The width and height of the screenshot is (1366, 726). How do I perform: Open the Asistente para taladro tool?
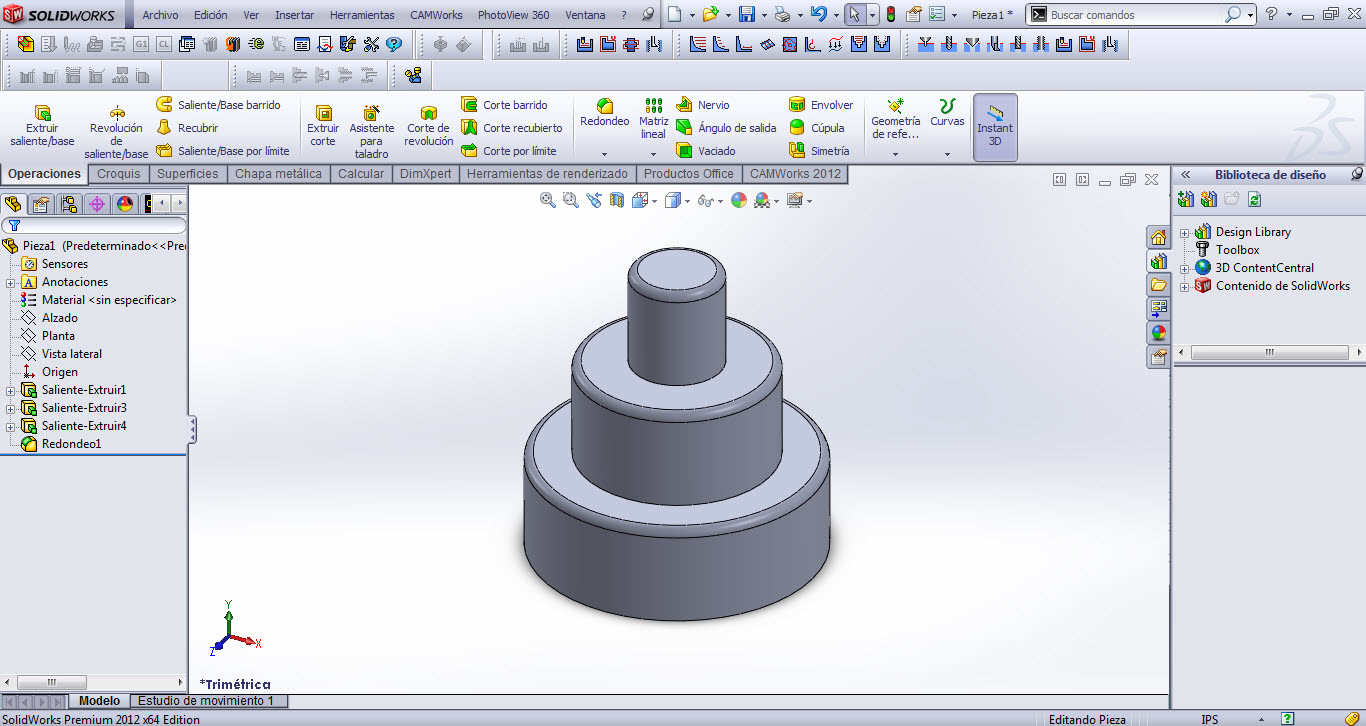click(x=371, y=127)
